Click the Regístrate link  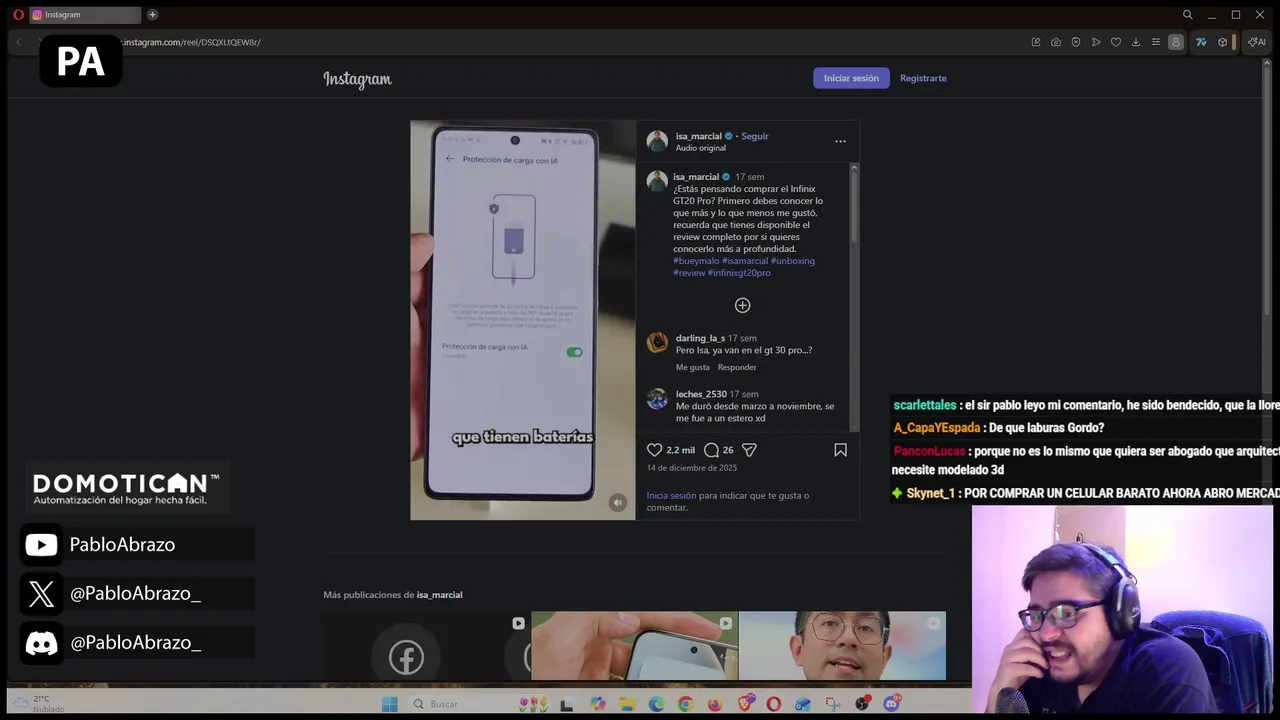pos(923,78)
